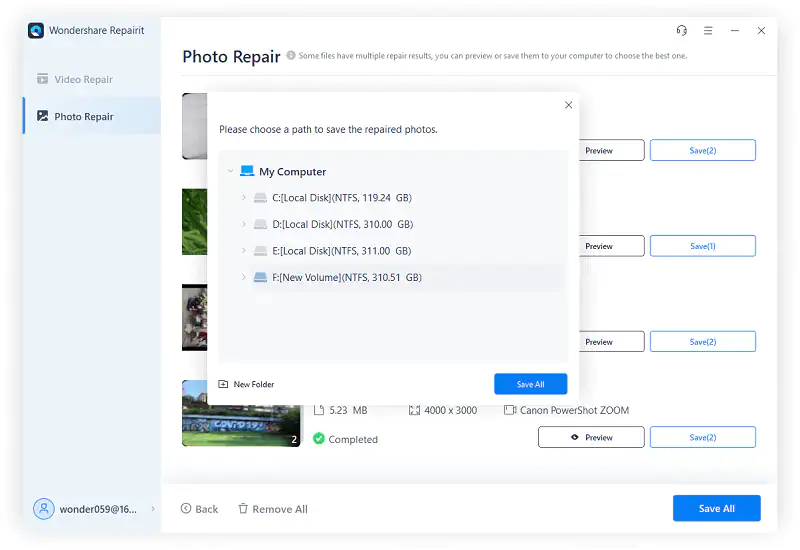This screenshot has height=550, width=800.
Task: Open the hamburger menu icon
Action: [x=708, y=31]
